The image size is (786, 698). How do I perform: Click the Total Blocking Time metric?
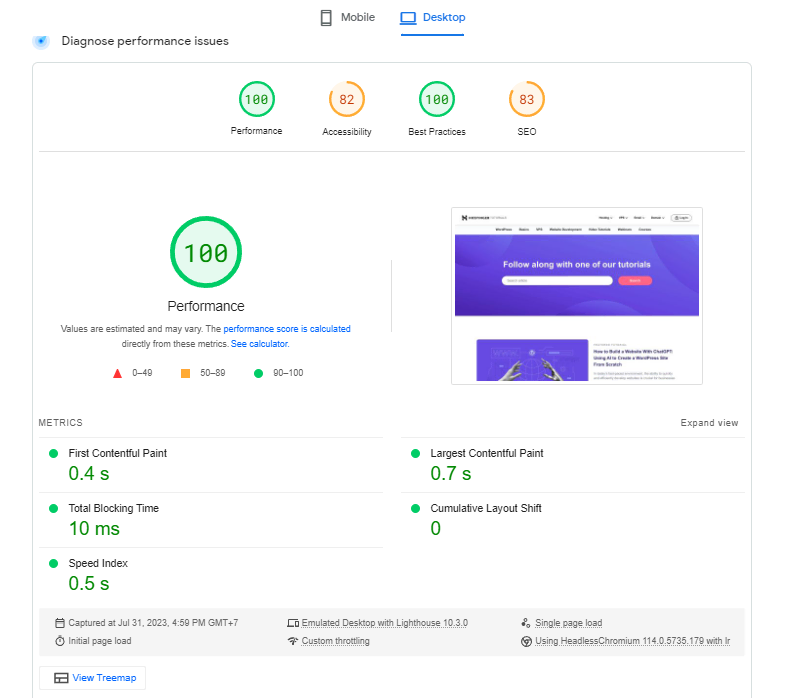[x=113, y=508]
